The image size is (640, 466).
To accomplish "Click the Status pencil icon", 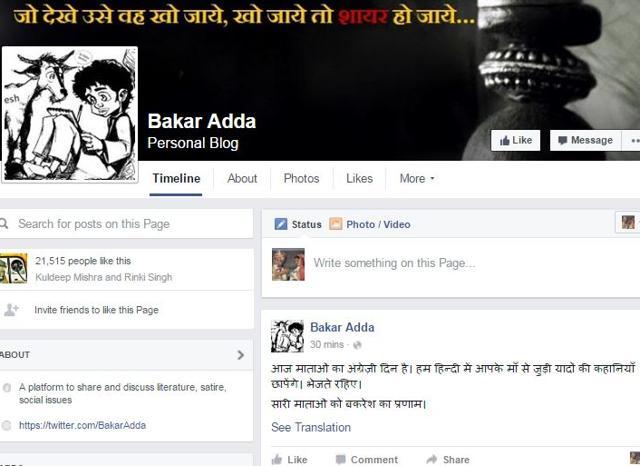I will click(281, 224).
